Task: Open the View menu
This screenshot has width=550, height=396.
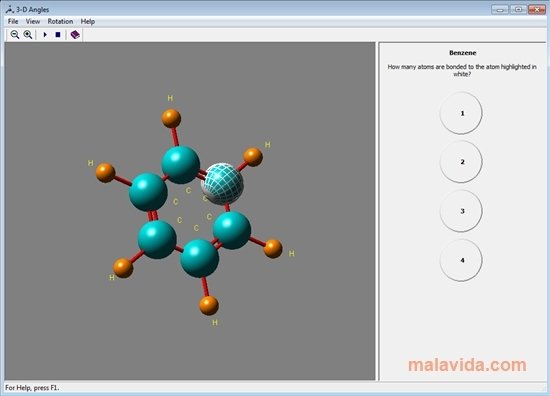Action: tap(33, 21)
